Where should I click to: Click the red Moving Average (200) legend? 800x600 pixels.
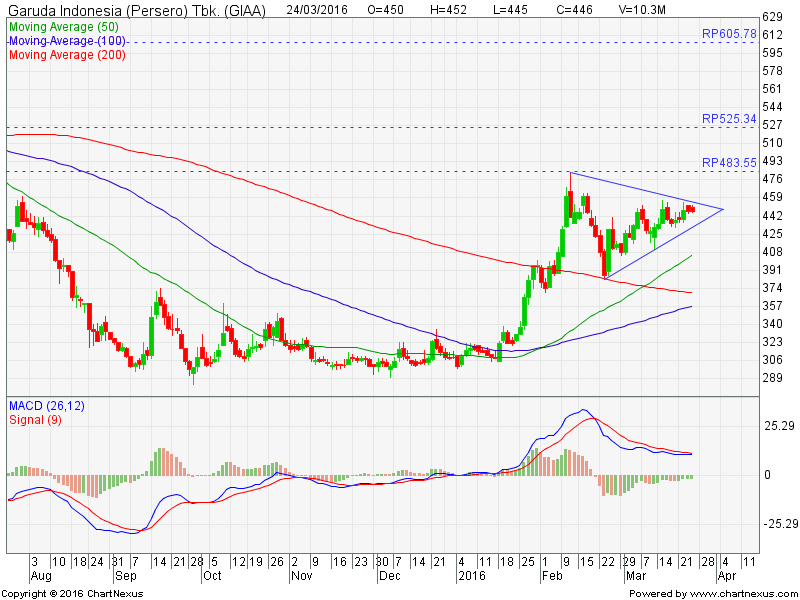click(67, 54)
